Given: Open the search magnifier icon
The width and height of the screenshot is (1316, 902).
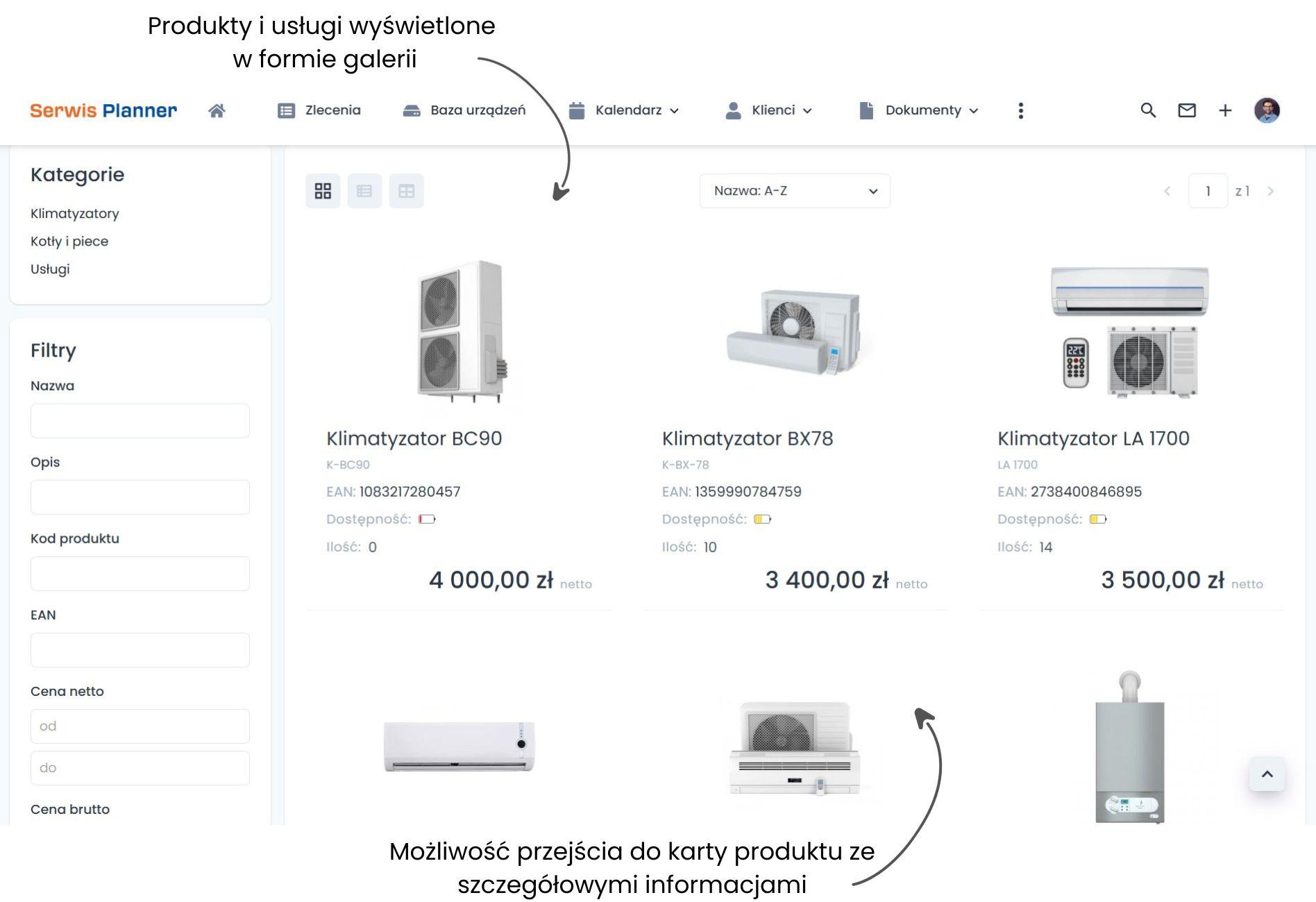Looking at the screenshot, I should (1148, 110).
